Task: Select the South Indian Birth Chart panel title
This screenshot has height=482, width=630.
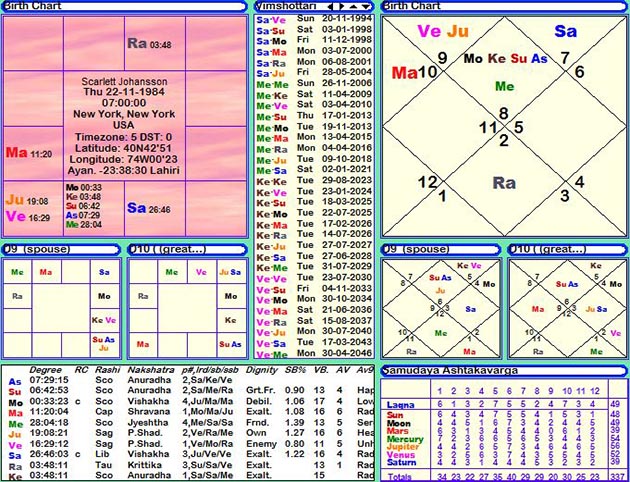Action: pyautogui.click(x=33, y=6)
